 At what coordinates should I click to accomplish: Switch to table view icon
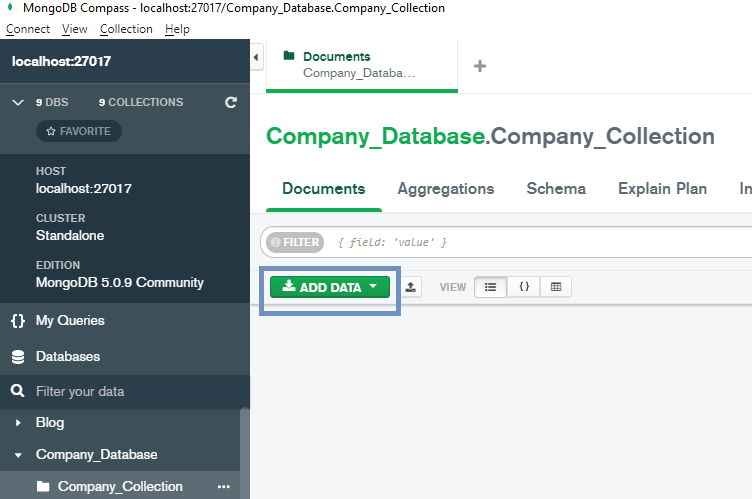point(556,287)
